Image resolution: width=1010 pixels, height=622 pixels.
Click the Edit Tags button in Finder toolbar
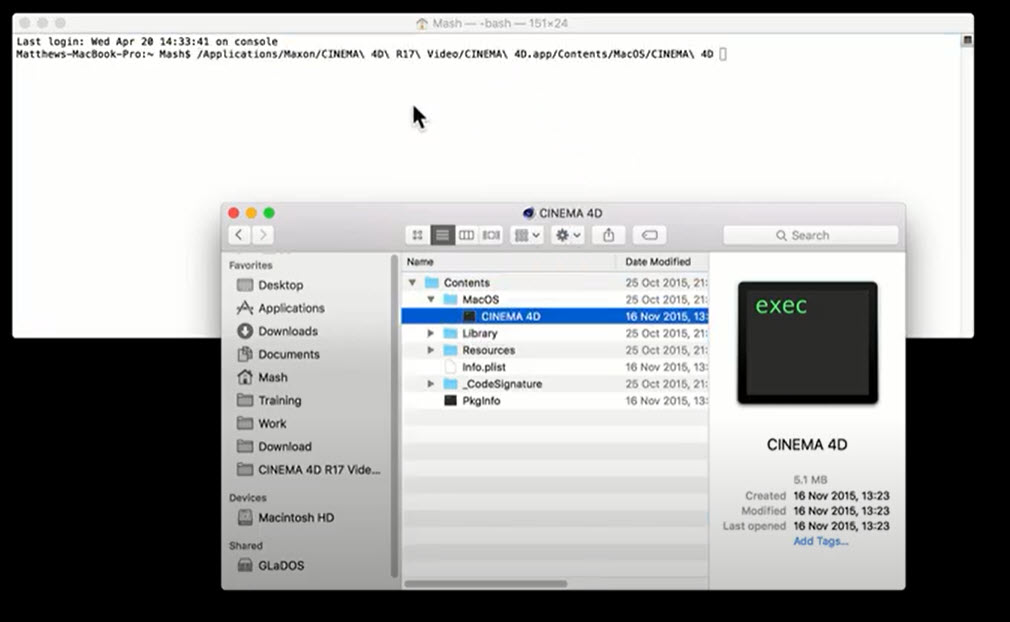649,235
